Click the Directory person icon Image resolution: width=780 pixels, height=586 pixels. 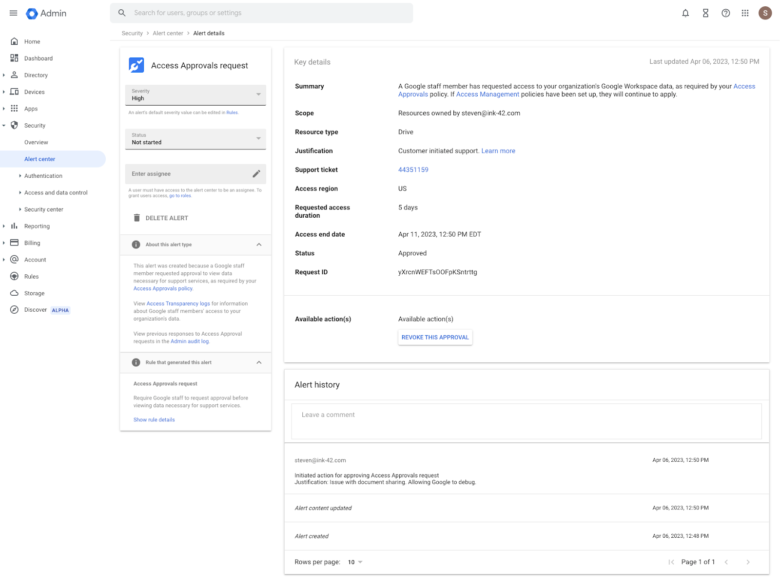tap(14, 75)
